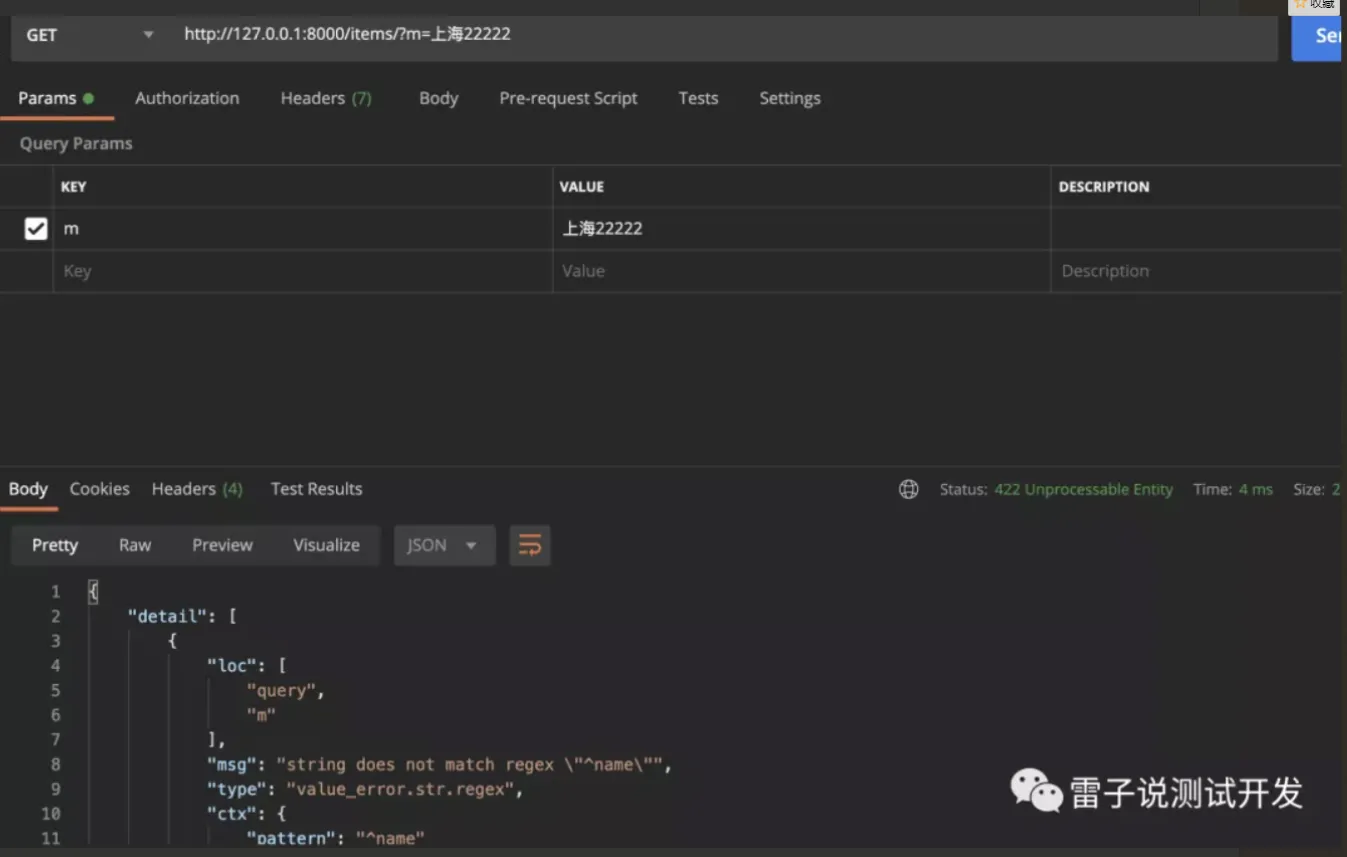1347x857 pixels.
Task: Open the Test Results tab
Action: pyautogui.click(x=316, y=489)
